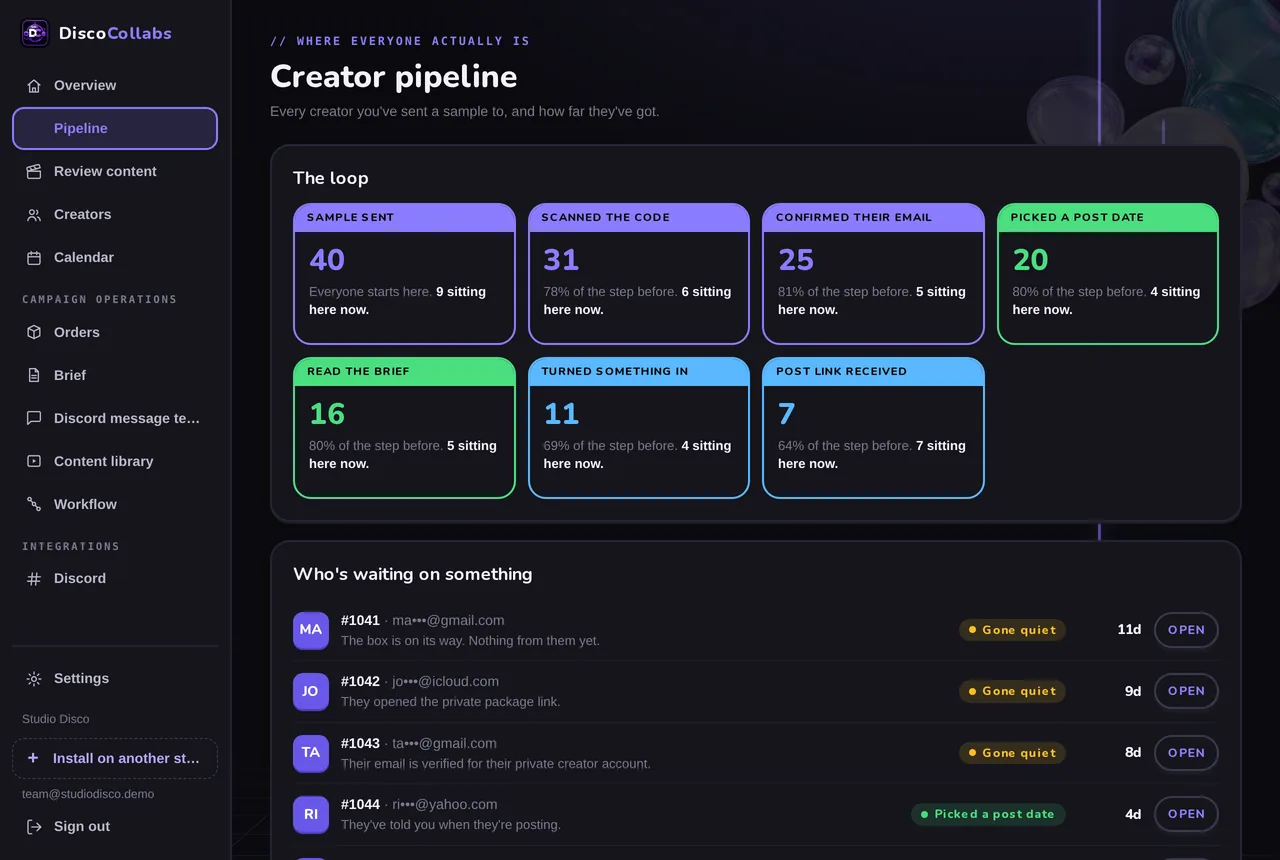Click the 11d waiting time value
Image resolution: width=1280 pixels, height=860 pixels.
[1129, 630]
